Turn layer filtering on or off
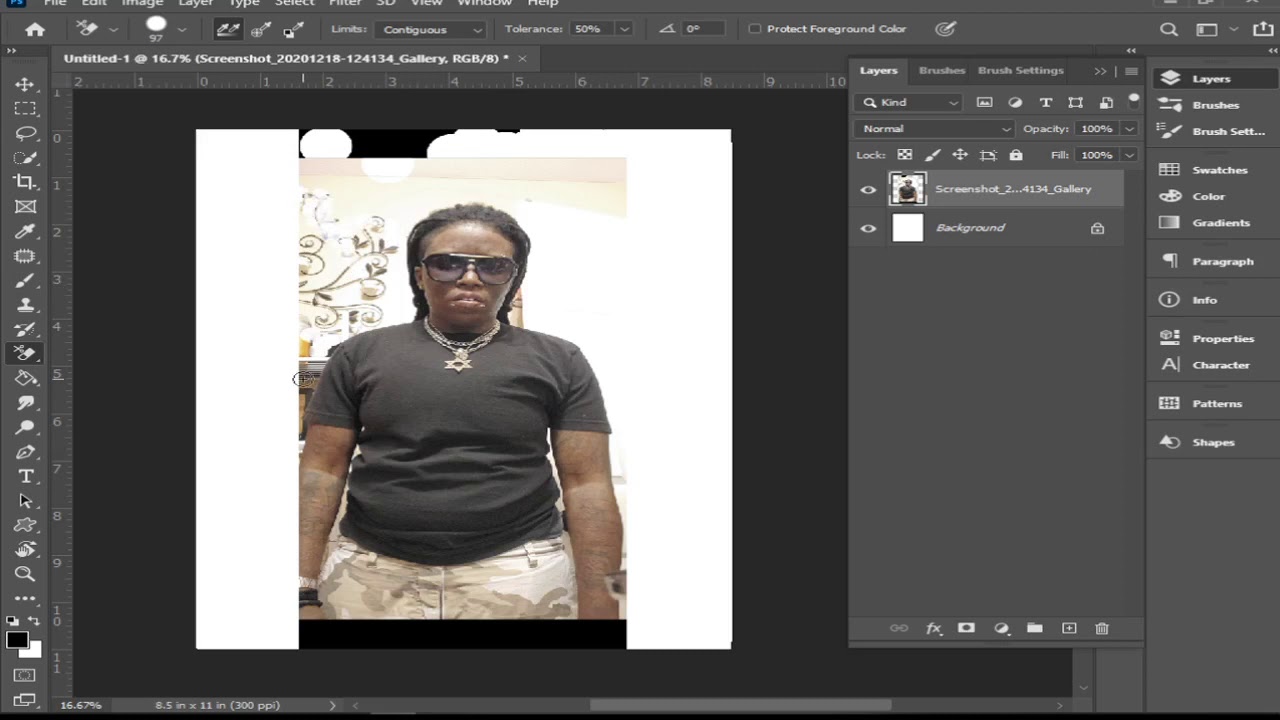 click(x=1133, y=99)
